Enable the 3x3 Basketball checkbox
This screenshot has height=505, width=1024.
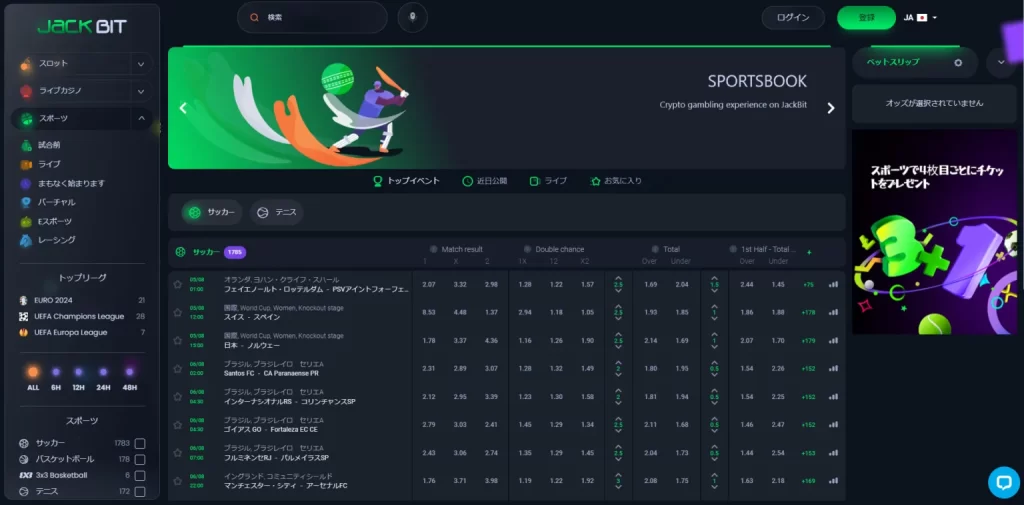click(x=140, y=475)
